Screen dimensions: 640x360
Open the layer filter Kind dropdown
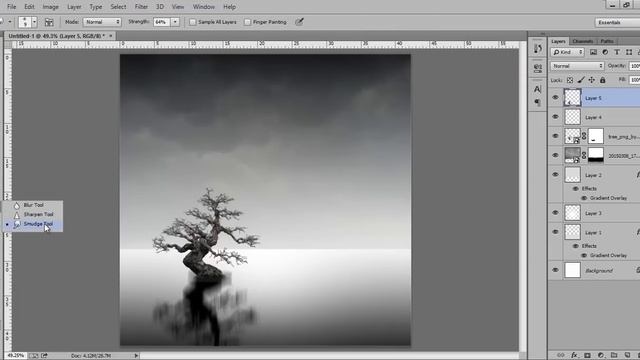click(568, 52)
